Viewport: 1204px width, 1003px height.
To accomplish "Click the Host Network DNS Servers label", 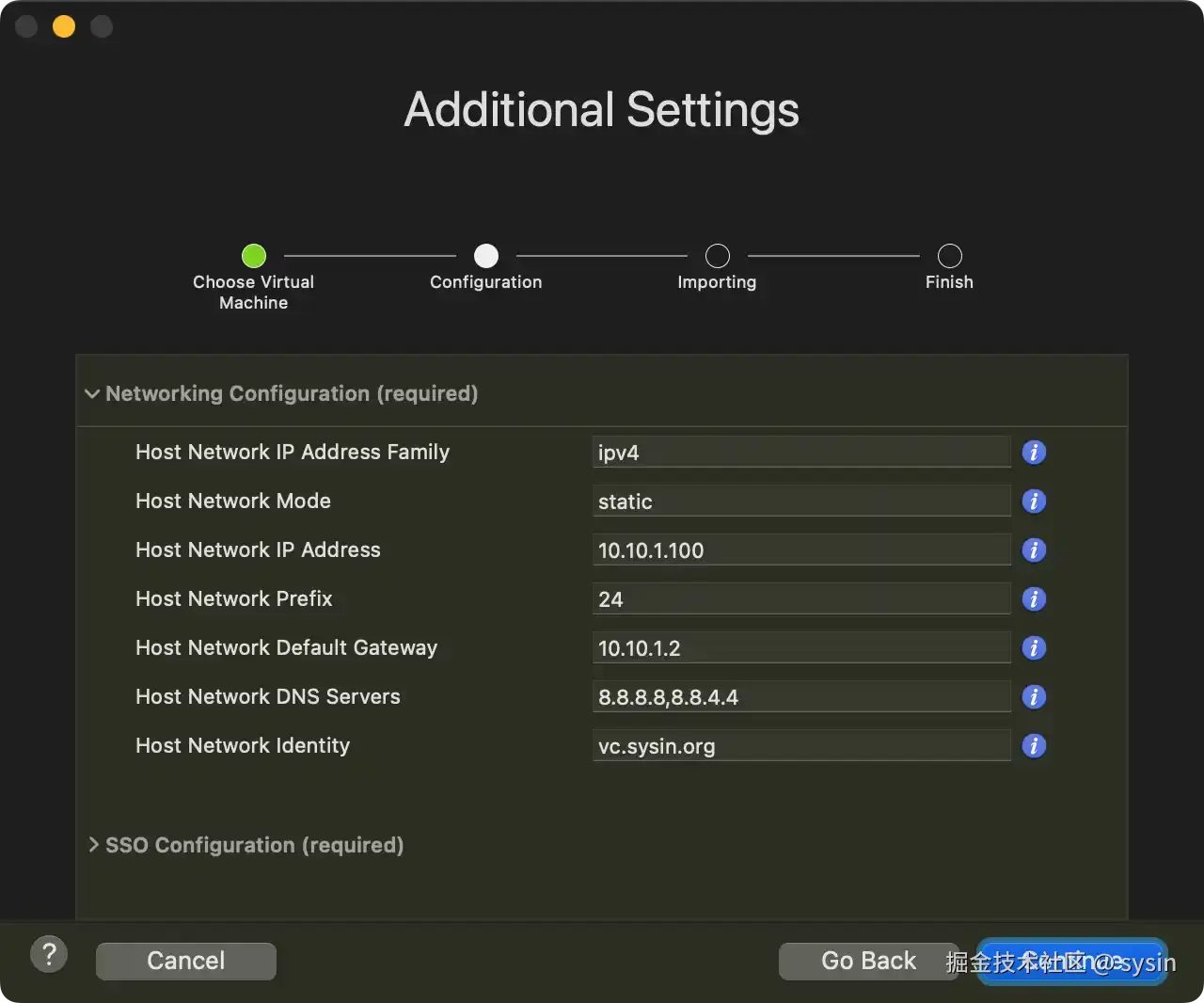I will coord(268,697).
